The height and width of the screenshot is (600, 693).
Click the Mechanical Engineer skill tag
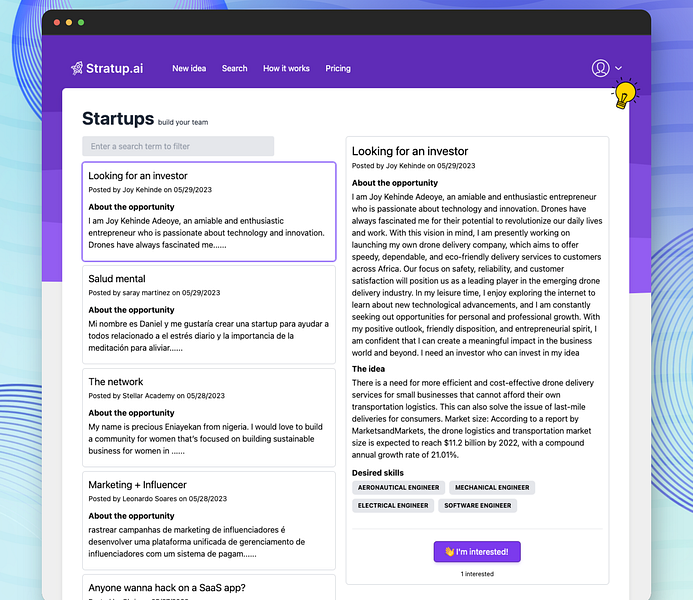(492, 487)
